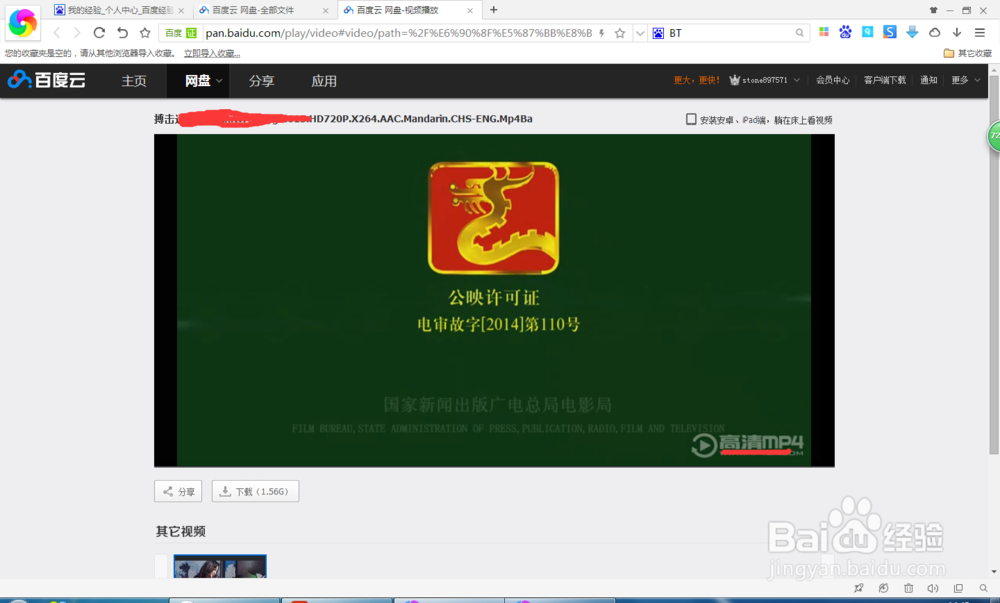Click the cloud sync icon in toolbar
Screen dimensions: 1000x603
pos(934,32)
